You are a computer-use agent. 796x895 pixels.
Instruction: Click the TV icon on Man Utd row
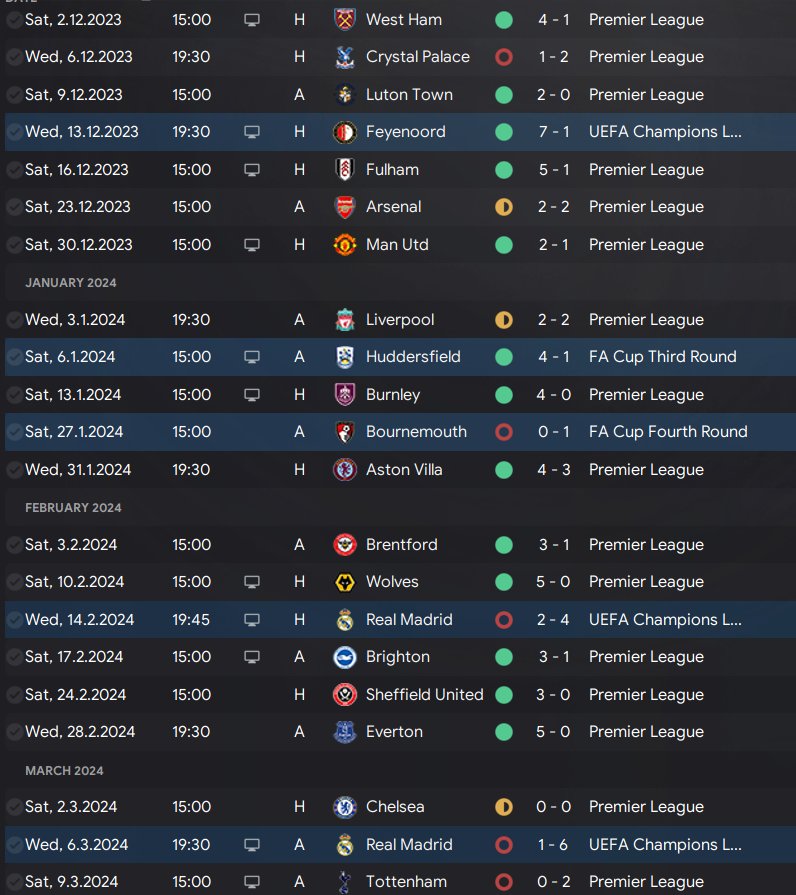point(252,245)
